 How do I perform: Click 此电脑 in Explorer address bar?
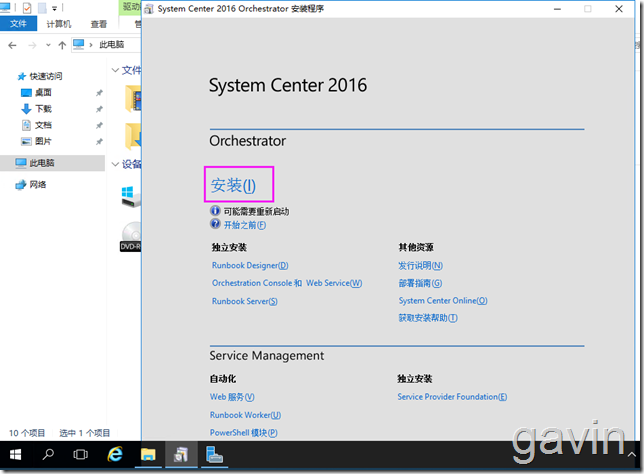coord(111,44)
